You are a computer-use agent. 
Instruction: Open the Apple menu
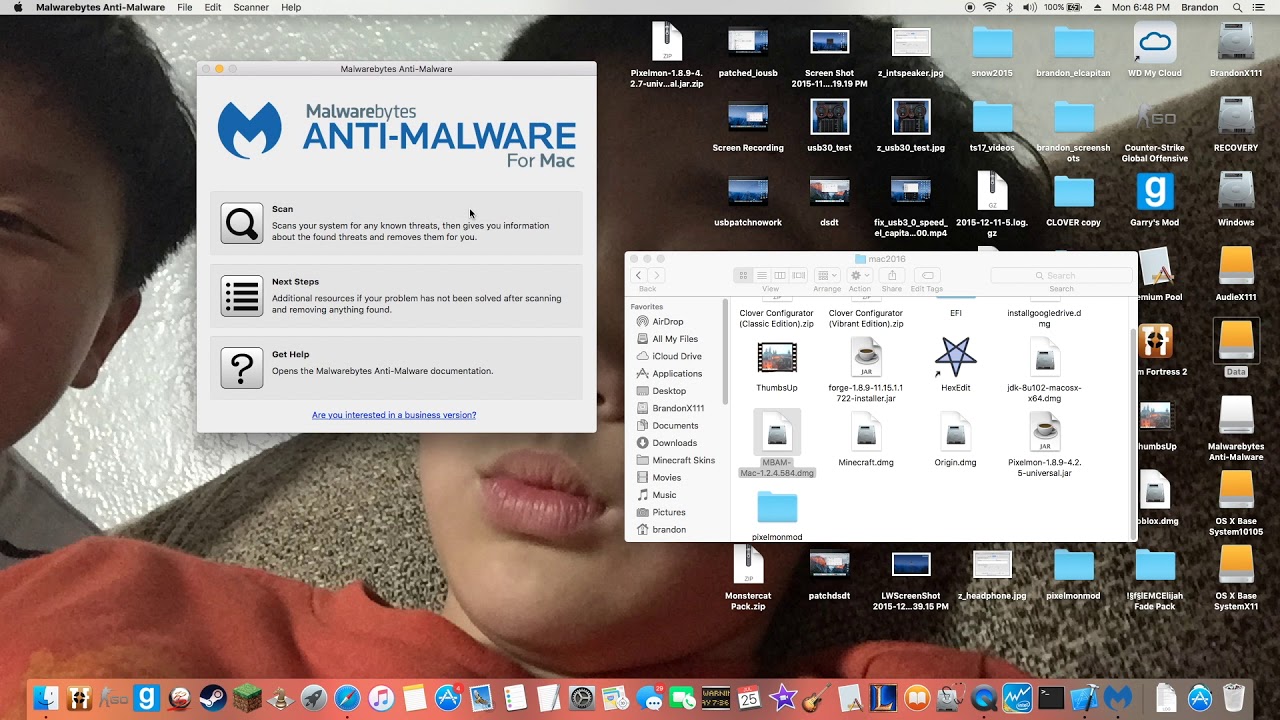[17, 7]
